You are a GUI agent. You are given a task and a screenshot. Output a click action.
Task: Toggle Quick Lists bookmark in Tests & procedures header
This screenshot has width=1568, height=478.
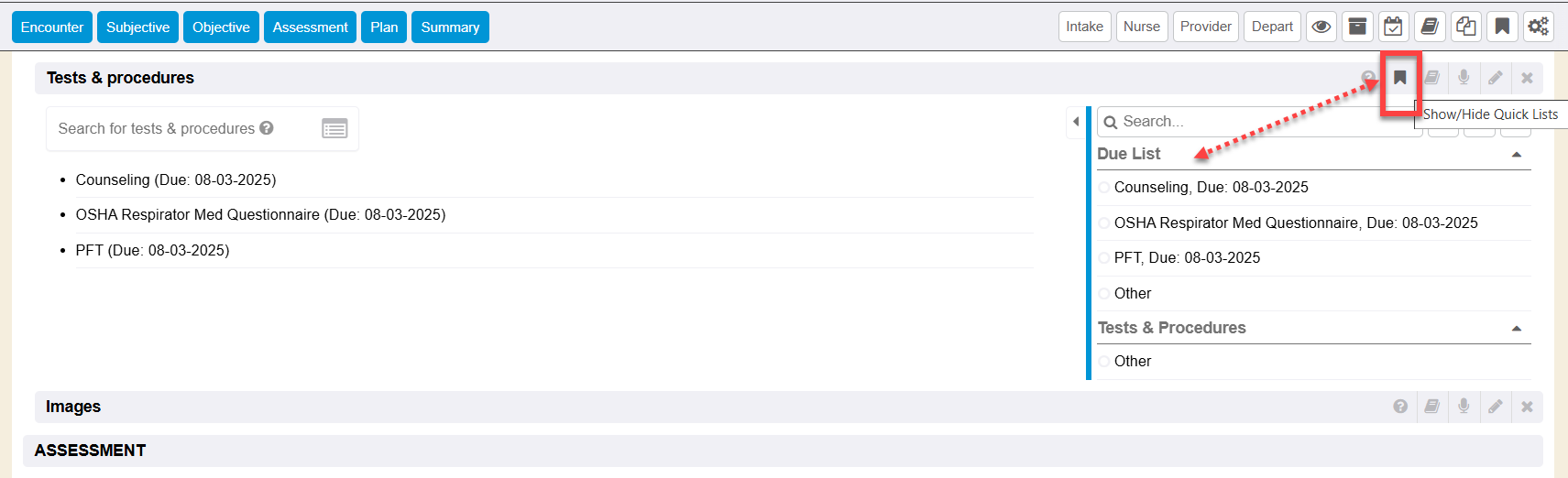click(x=1400, y=78)
